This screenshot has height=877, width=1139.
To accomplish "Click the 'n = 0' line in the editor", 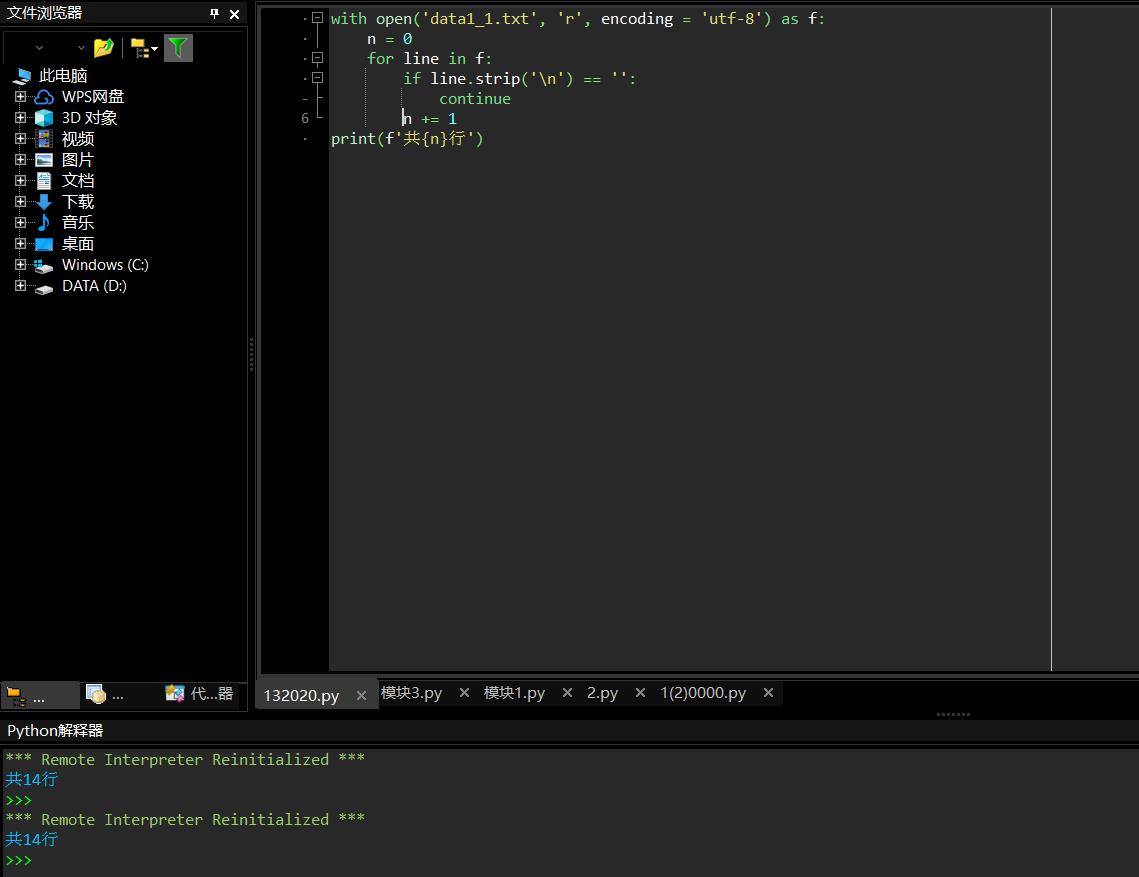I will coord(389,39).
